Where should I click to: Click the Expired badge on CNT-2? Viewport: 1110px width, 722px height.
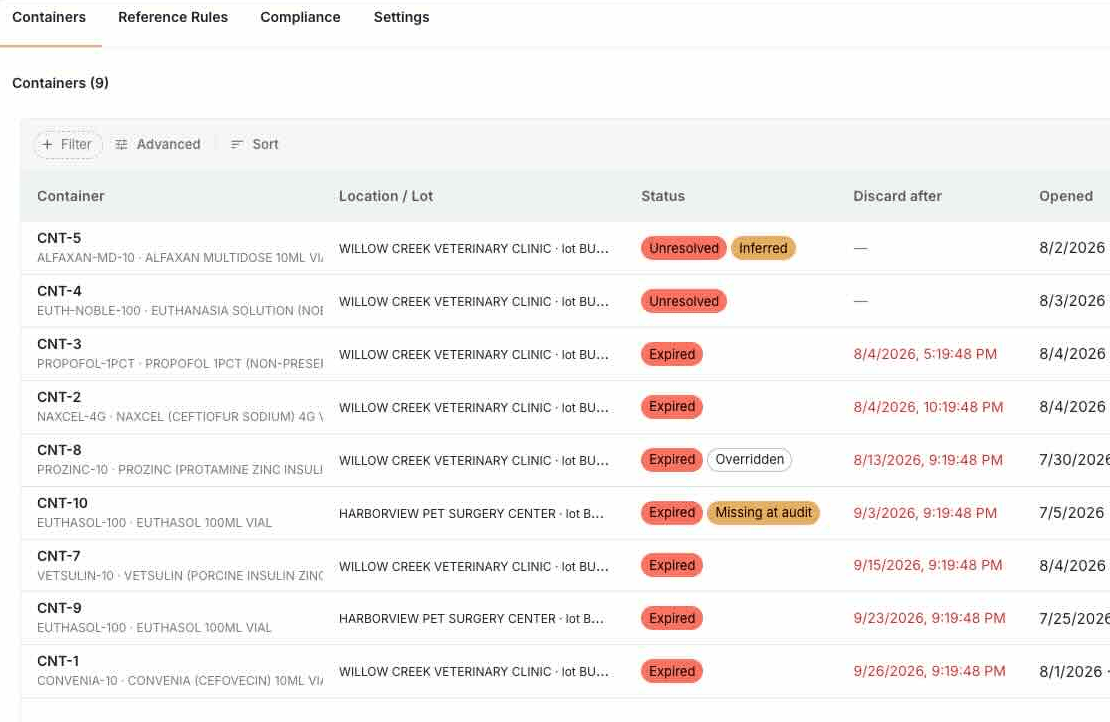coord(672,407)
